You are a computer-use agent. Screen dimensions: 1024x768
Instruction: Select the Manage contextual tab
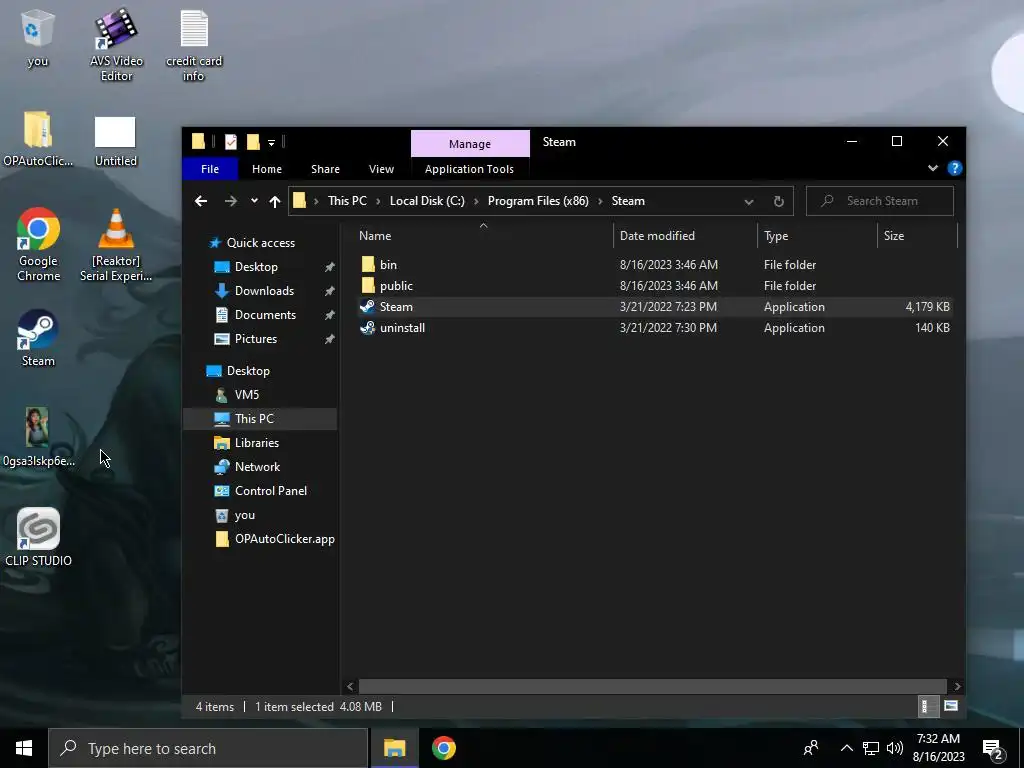pyautogui.click(x=470, y=144)
